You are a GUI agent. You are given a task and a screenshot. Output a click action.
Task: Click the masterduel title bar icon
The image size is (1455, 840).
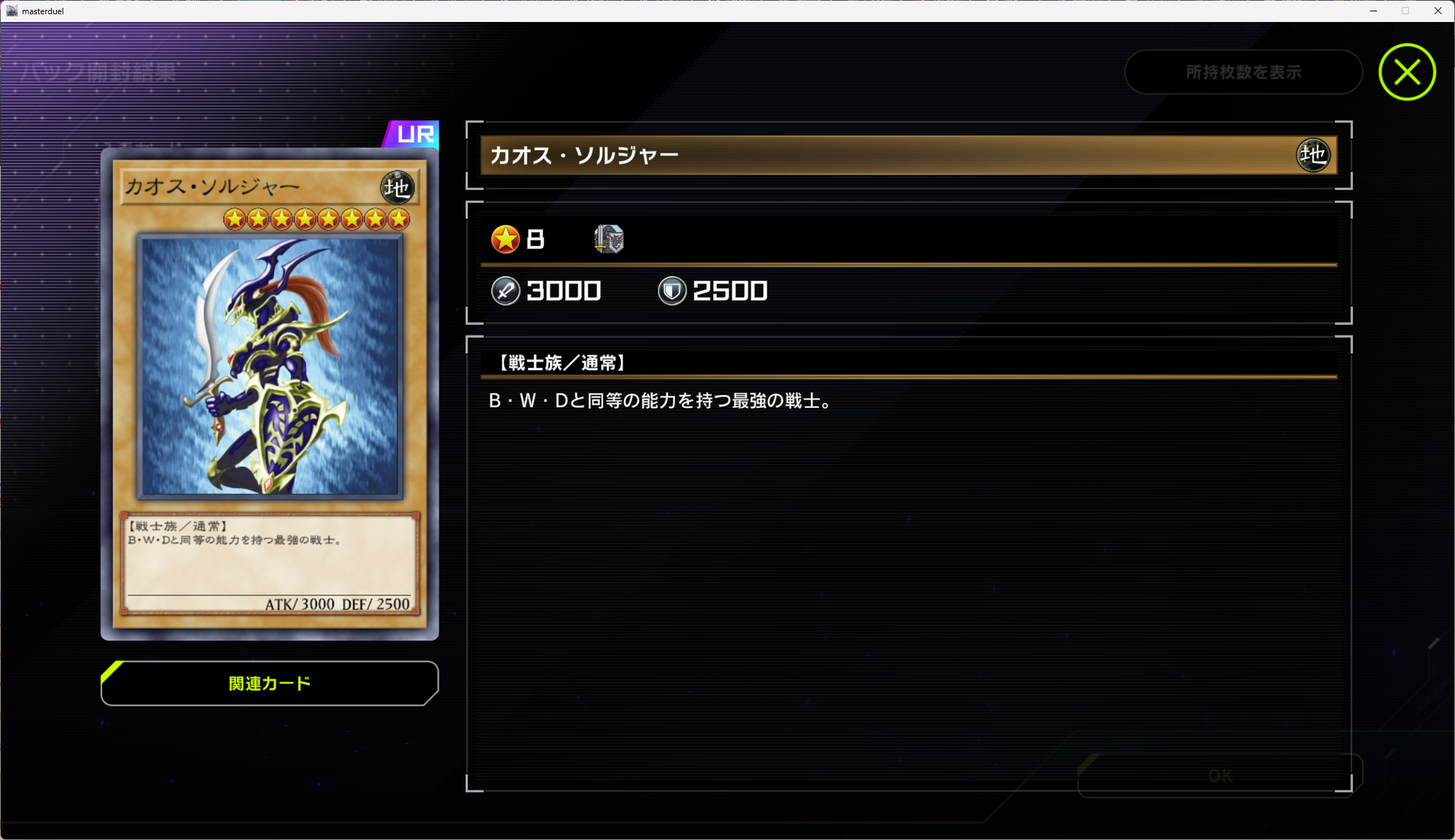(12, 11)
